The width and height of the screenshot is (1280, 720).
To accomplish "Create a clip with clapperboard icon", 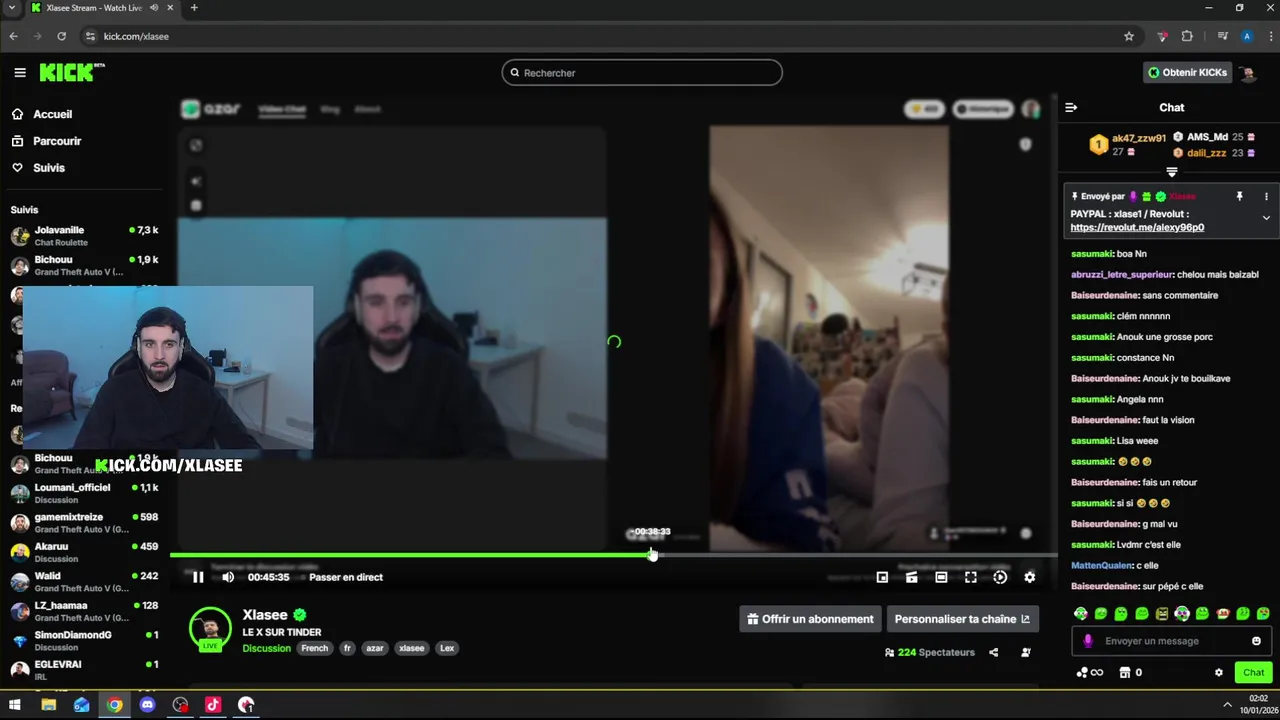I will tap(912, 577).
